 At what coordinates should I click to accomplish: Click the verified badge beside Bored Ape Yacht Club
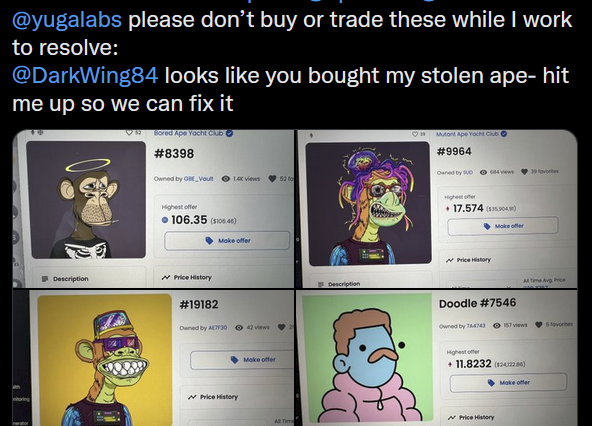[229, 133]
